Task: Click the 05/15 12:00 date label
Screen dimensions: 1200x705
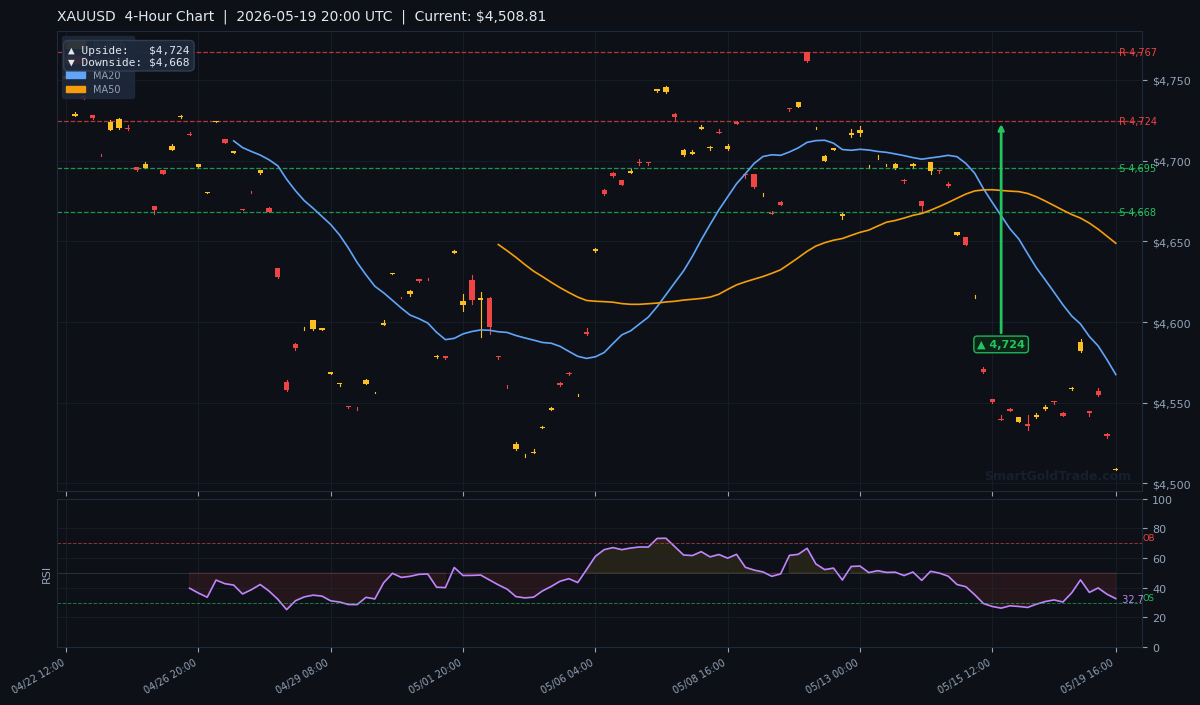Action: pos(966,676)
